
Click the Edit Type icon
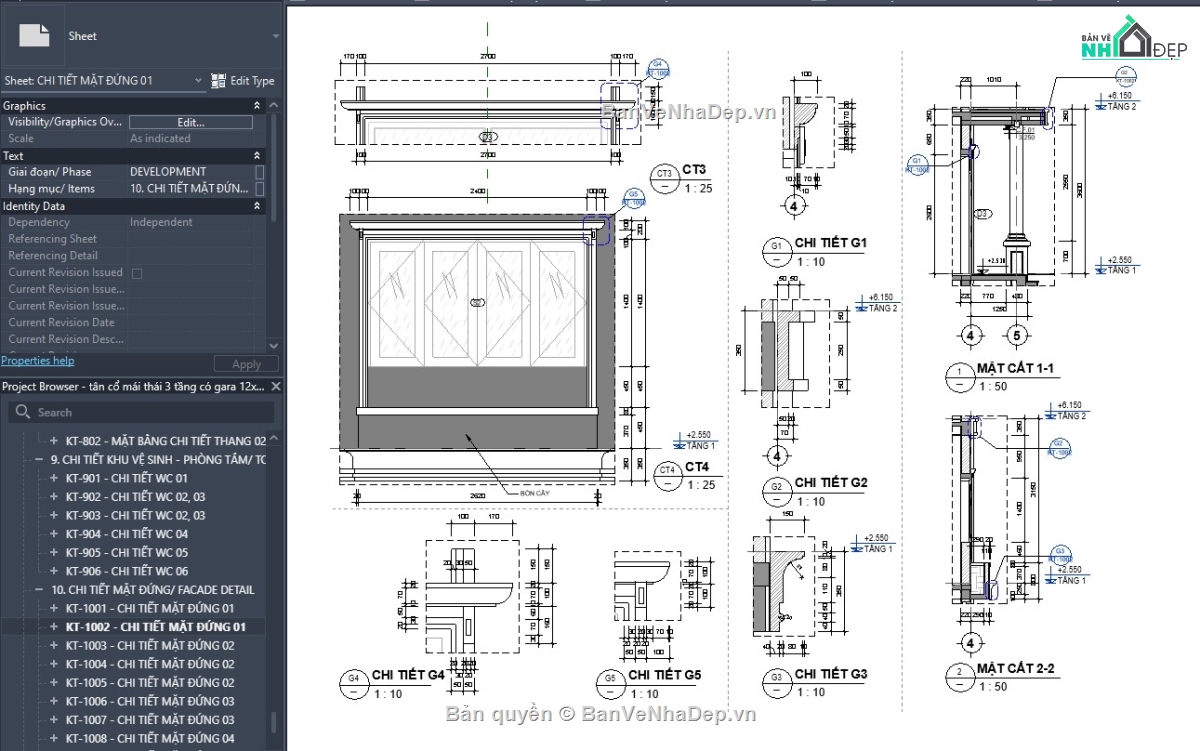pos(219,81)
